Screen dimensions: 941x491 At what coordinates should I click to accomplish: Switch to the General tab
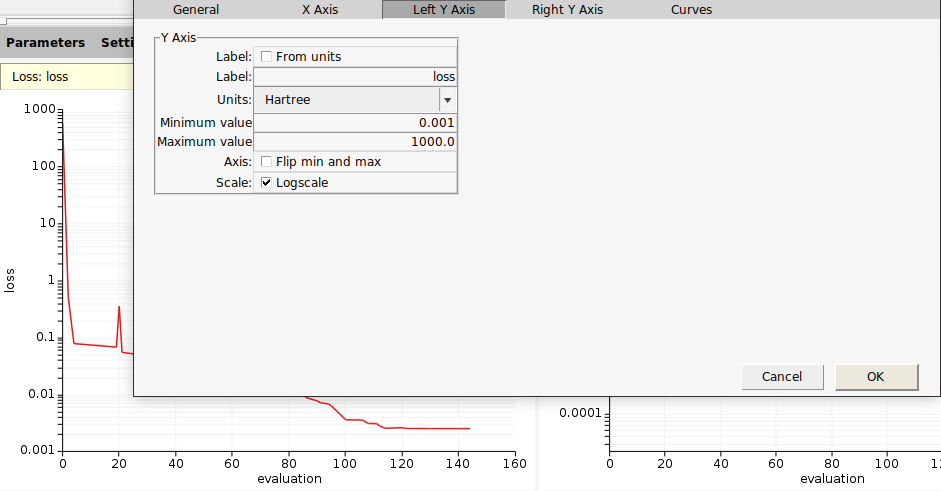(196, 10)
